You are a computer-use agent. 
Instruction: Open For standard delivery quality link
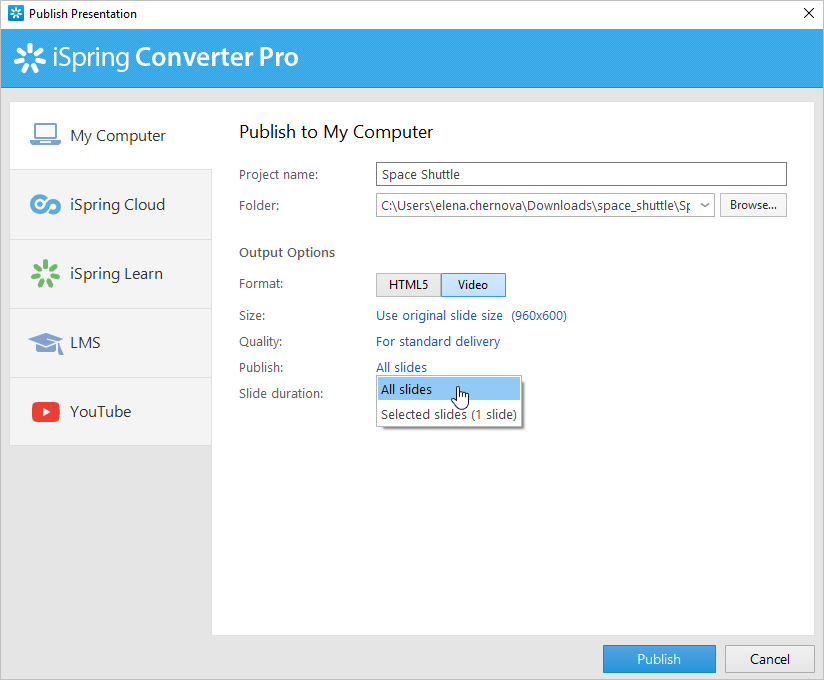pos(438,342)
